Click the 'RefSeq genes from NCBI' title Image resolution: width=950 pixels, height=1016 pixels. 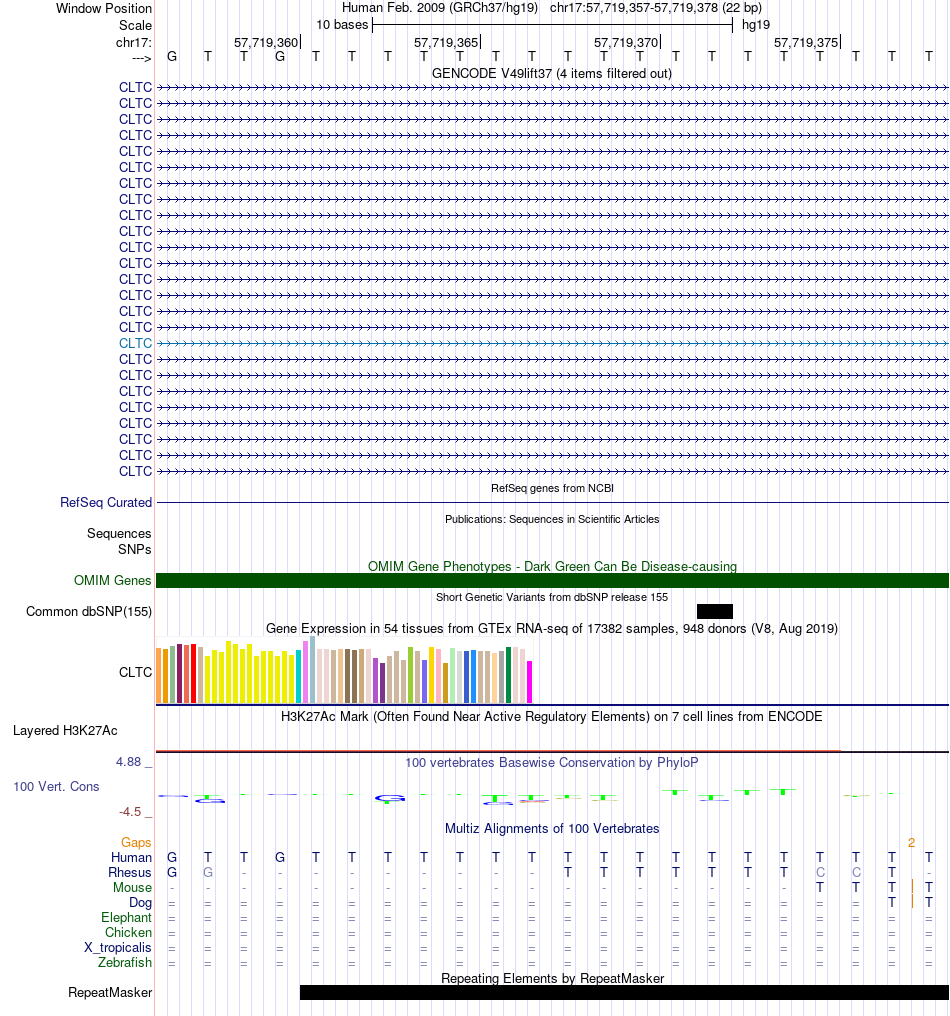pos(552,488)
